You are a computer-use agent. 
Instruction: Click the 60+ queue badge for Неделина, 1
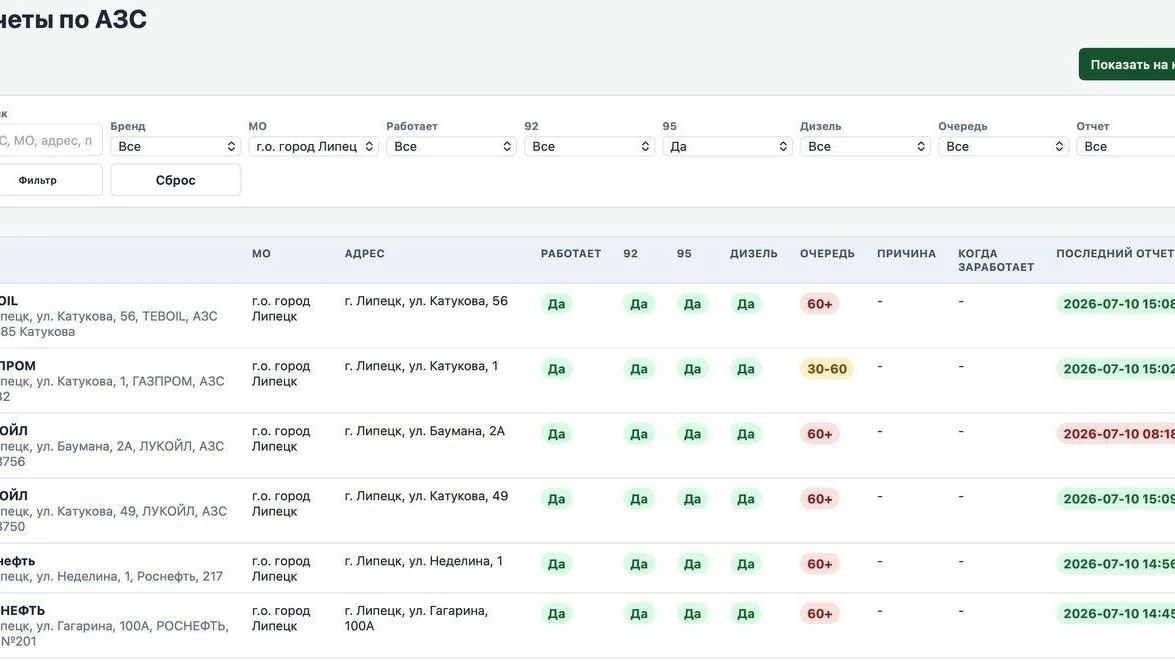click(x=819, y=564)
